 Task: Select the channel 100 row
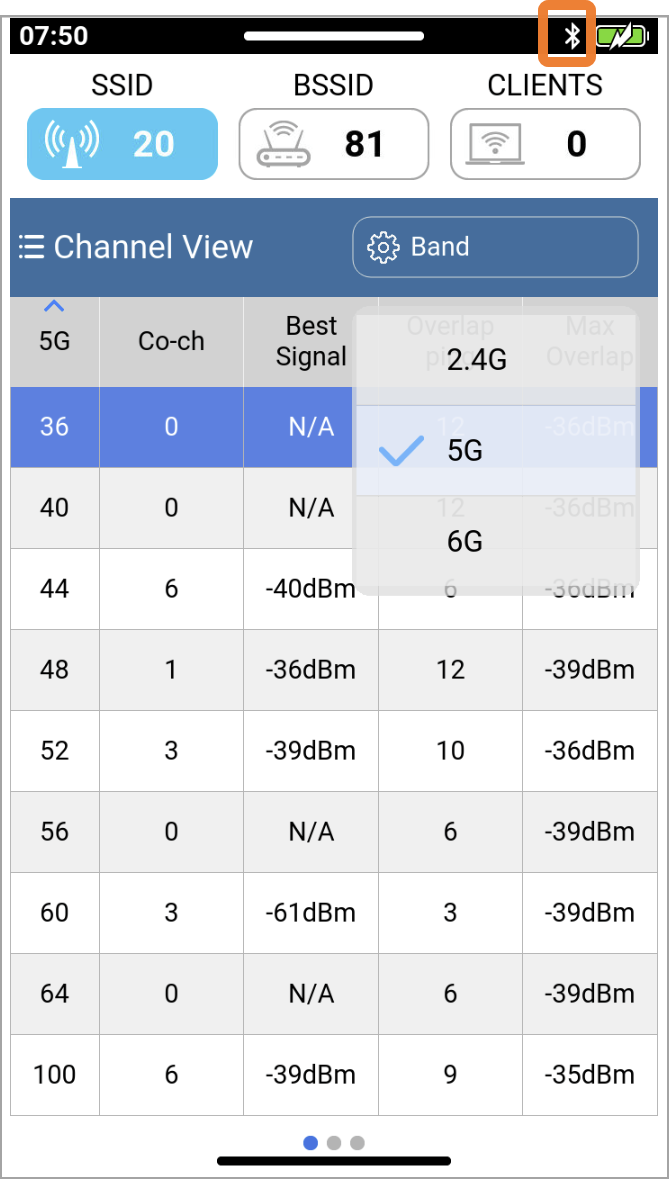pos(334,1074)
